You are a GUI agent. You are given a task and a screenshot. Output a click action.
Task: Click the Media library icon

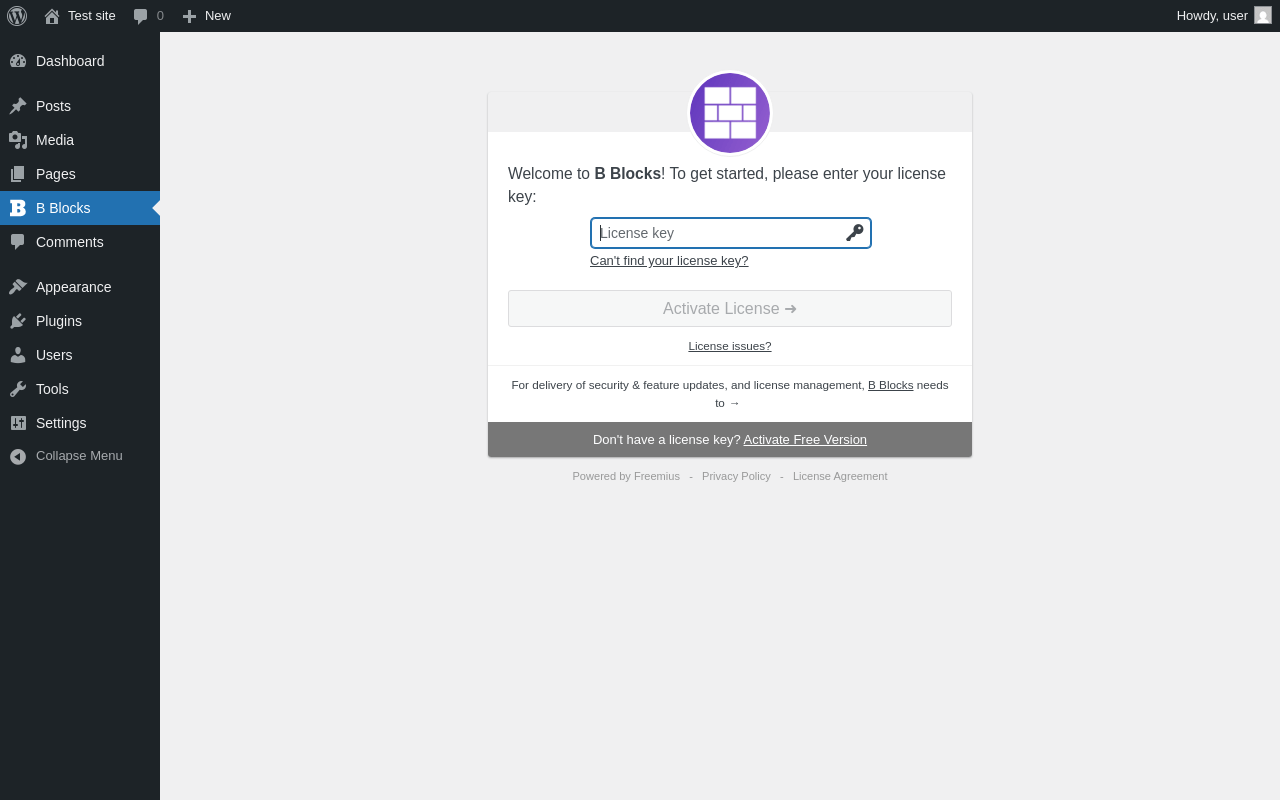(x=18, y=140)
